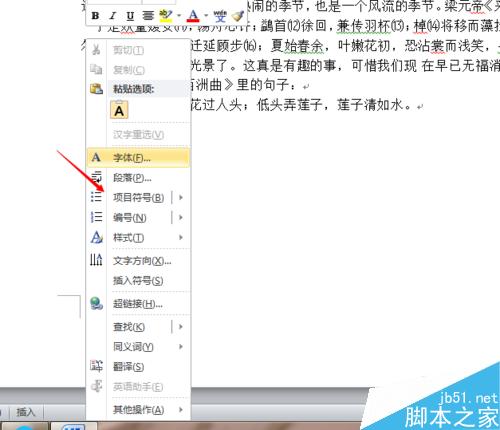Click the 编号(N) numbering entry
500x430 pixels.
(130, 218)
